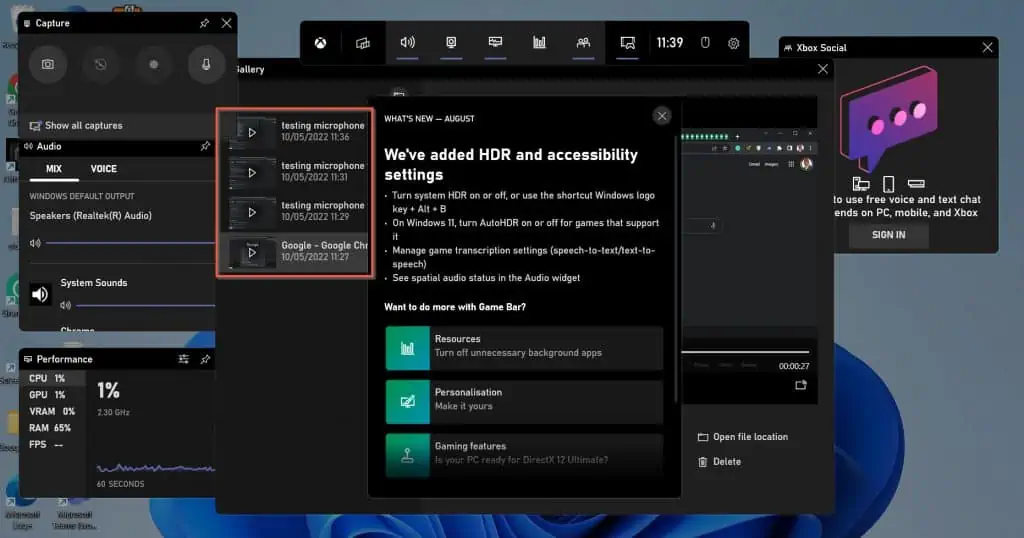Viewport: 1024px width, 538px height.
Task: Select the MIX tab in Audio
Action: [x=54, y=169]
